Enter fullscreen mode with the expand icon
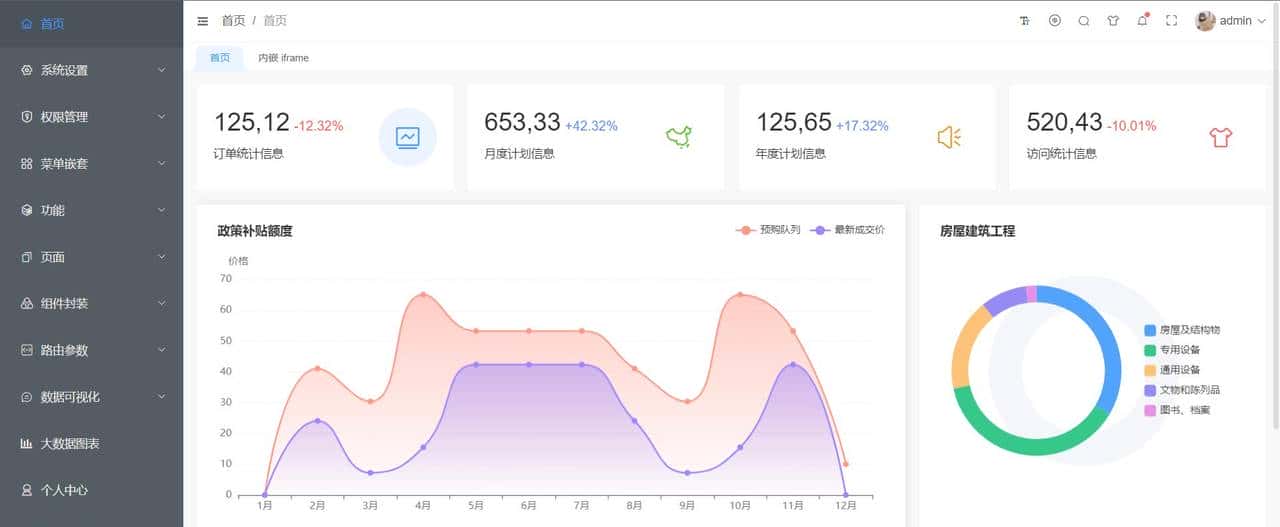This screenshot has height=527, width=1280. [1171, 21]
